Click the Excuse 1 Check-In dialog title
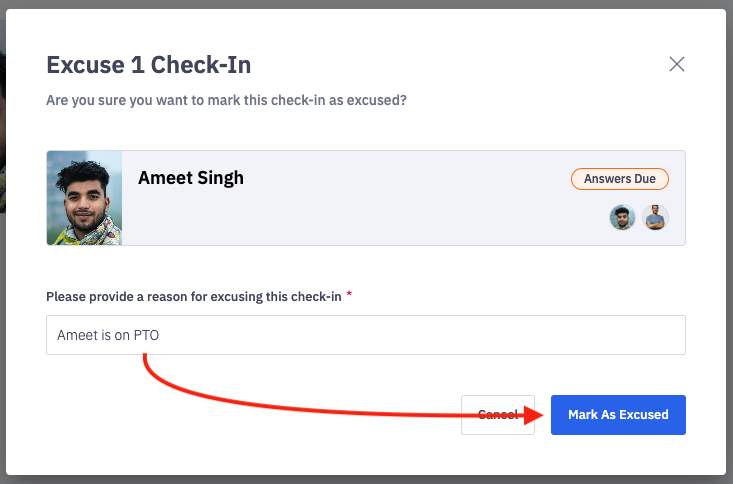733x484 pixels. (x=149, y=66)
